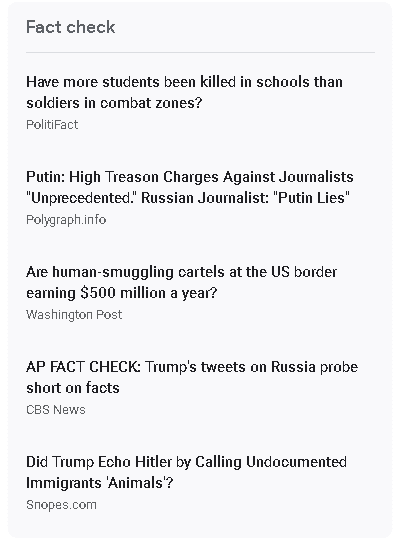This screenshot has width=414, height=539.
Task: Click the "Immigrants 'Animals'?" headline line
Action: (100, 483)
